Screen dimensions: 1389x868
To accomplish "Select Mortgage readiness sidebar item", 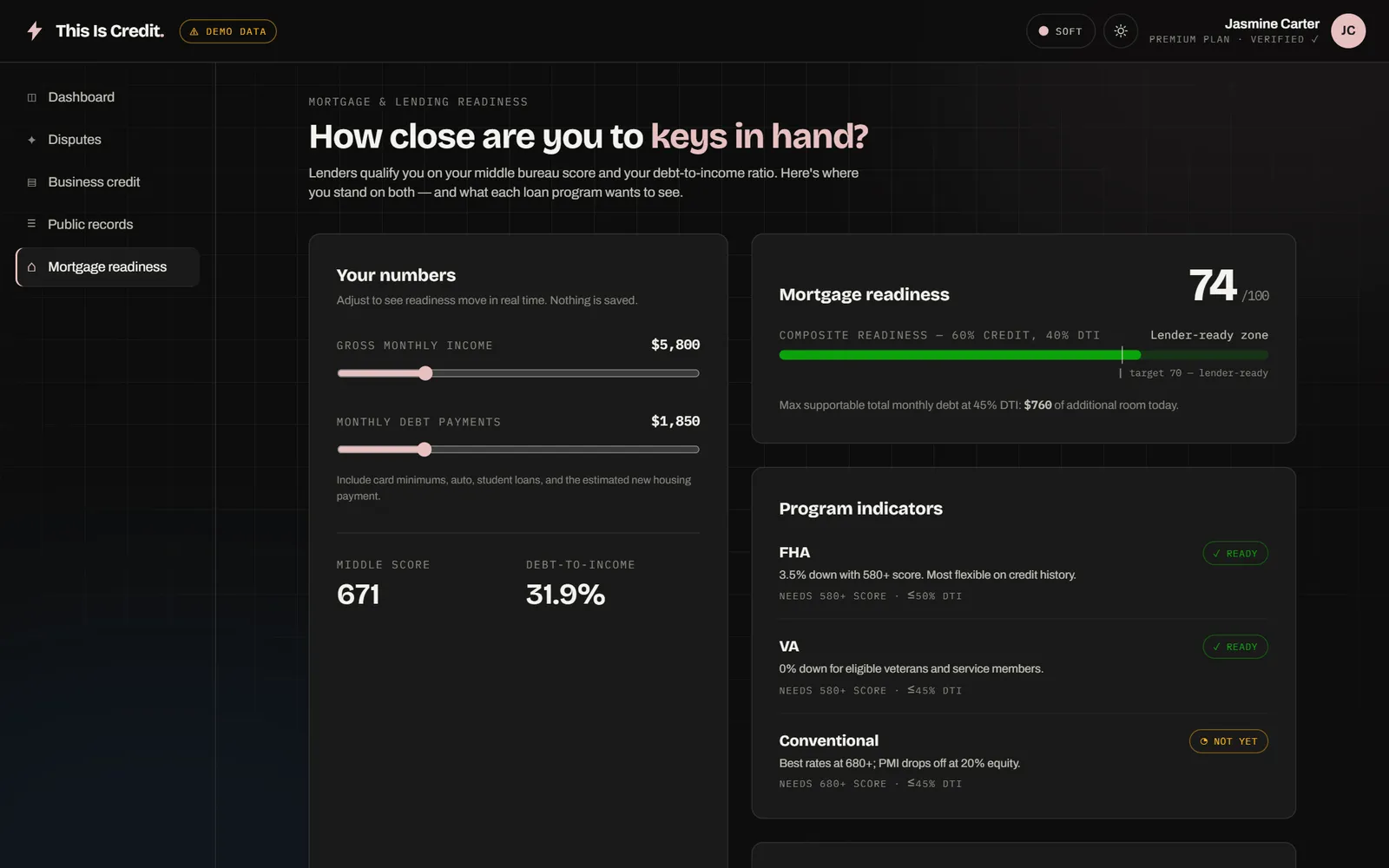I will click(x=108, y=266).
